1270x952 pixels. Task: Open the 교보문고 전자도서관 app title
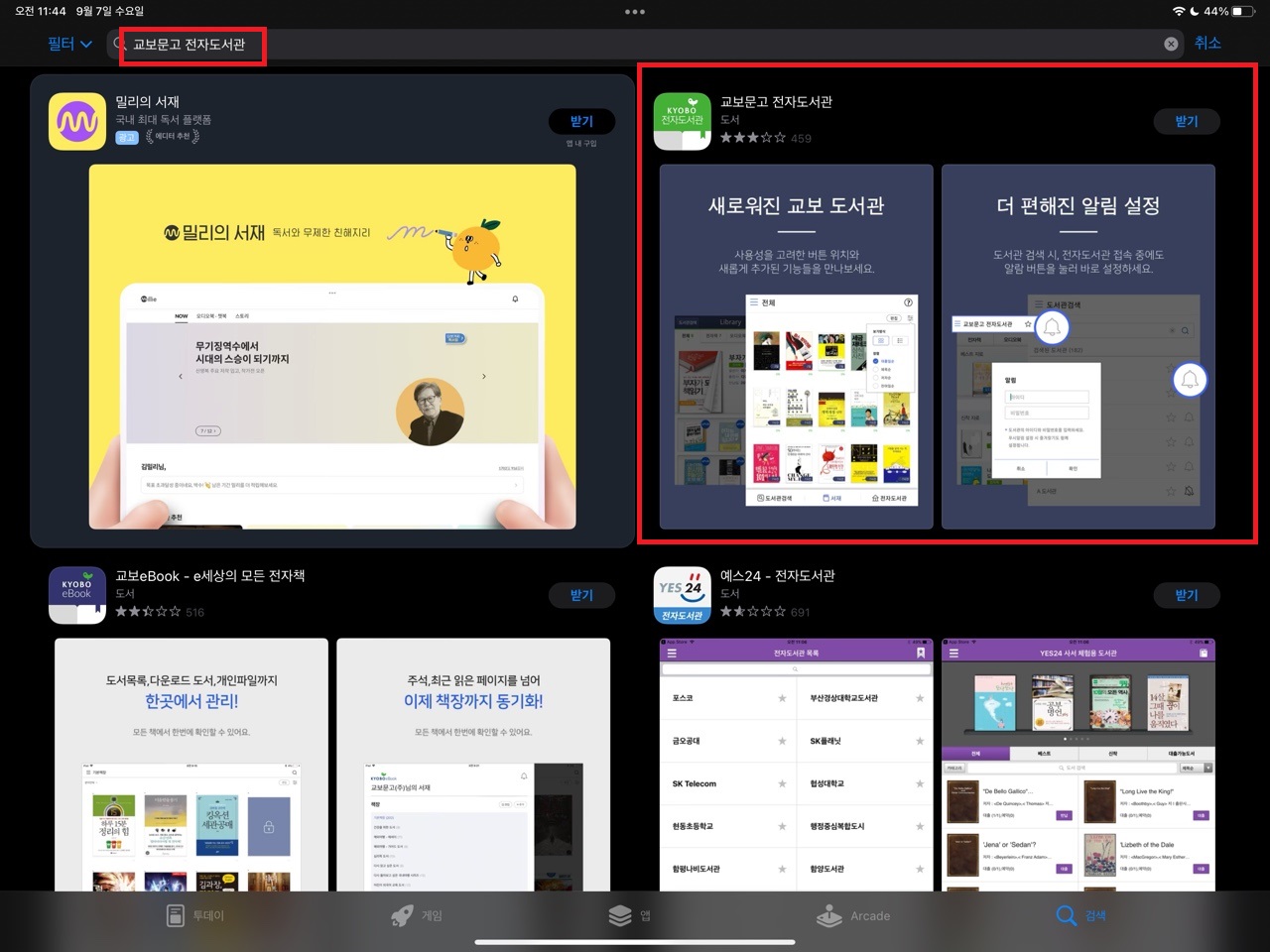click(x=776, y=102)
